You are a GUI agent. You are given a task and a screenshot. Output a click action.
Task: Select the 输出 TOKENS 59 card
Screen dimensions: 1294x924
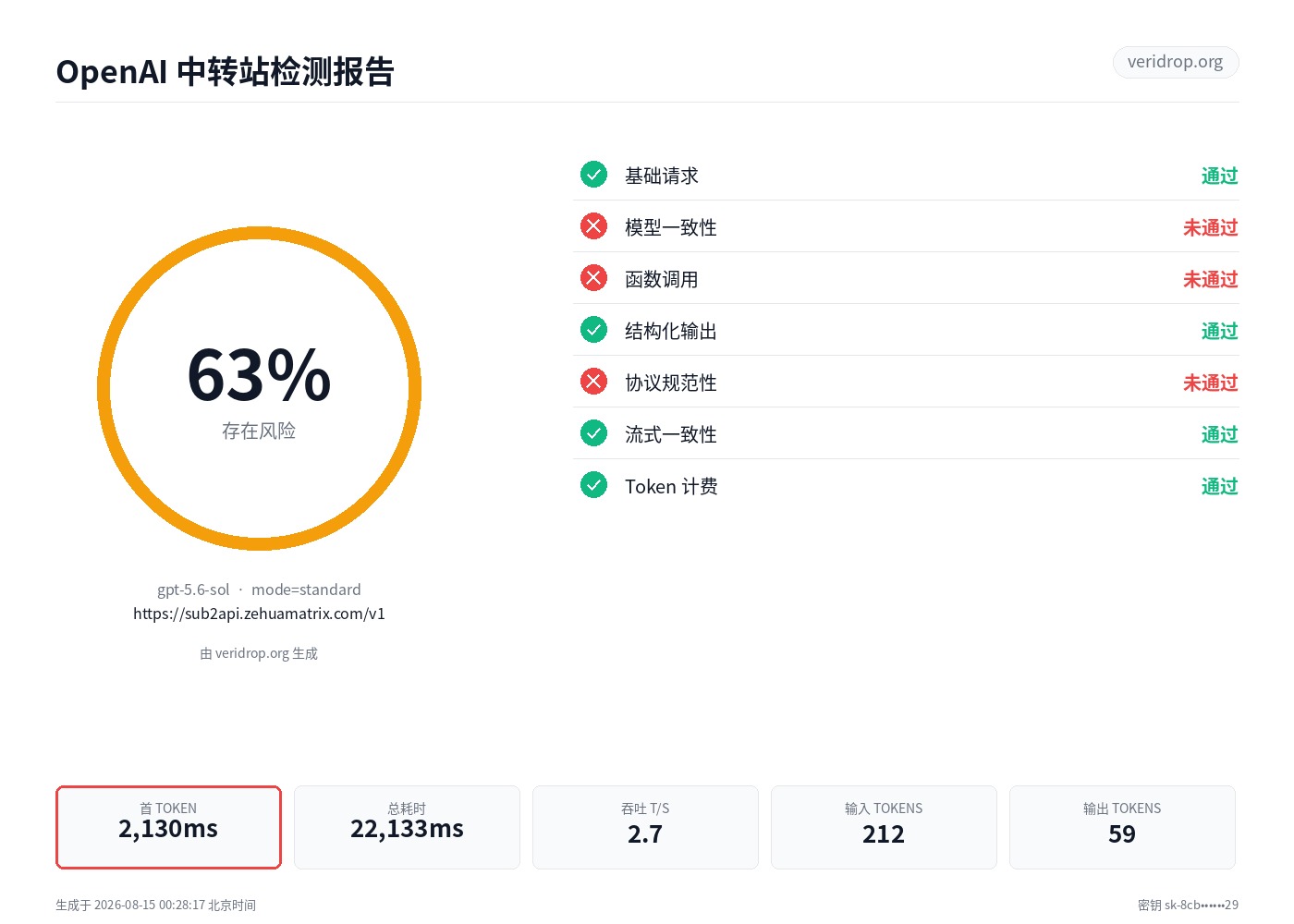1122,827
